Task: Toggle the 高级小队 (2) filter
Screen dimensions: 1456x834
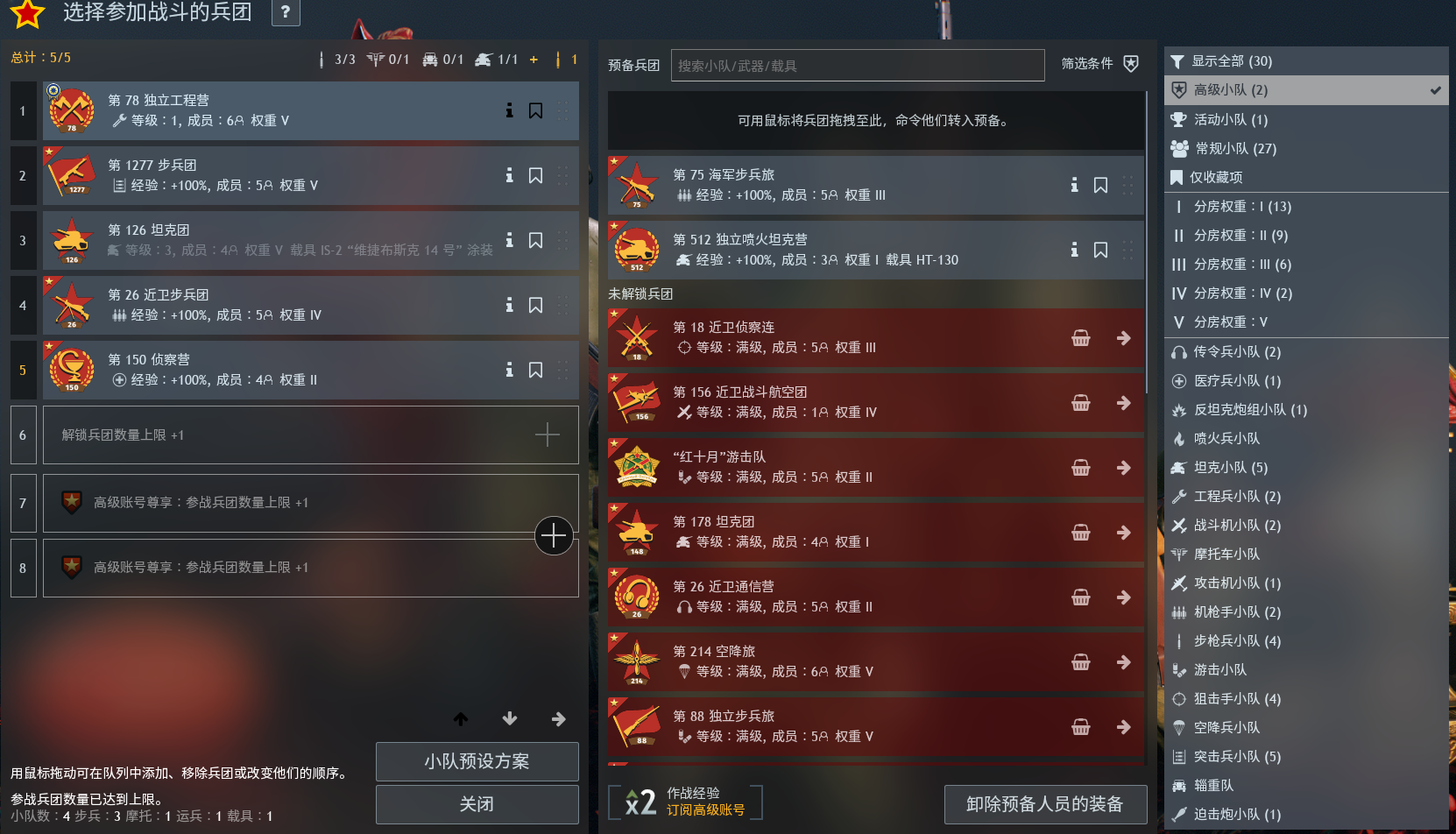Action: [1306, 90]
